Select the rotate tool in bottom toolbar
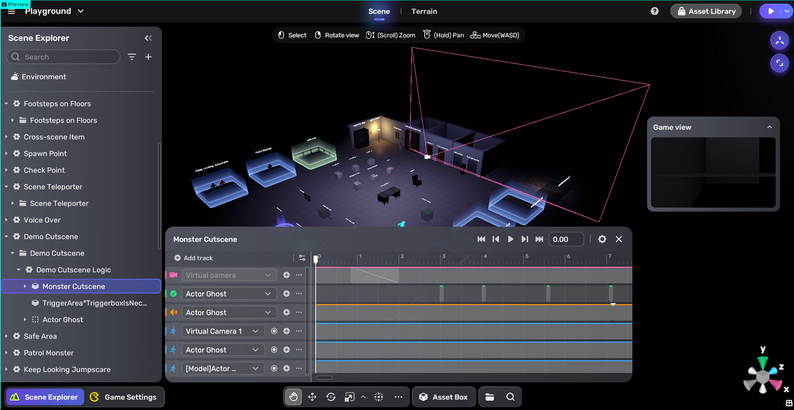 (x=331, y=397)
